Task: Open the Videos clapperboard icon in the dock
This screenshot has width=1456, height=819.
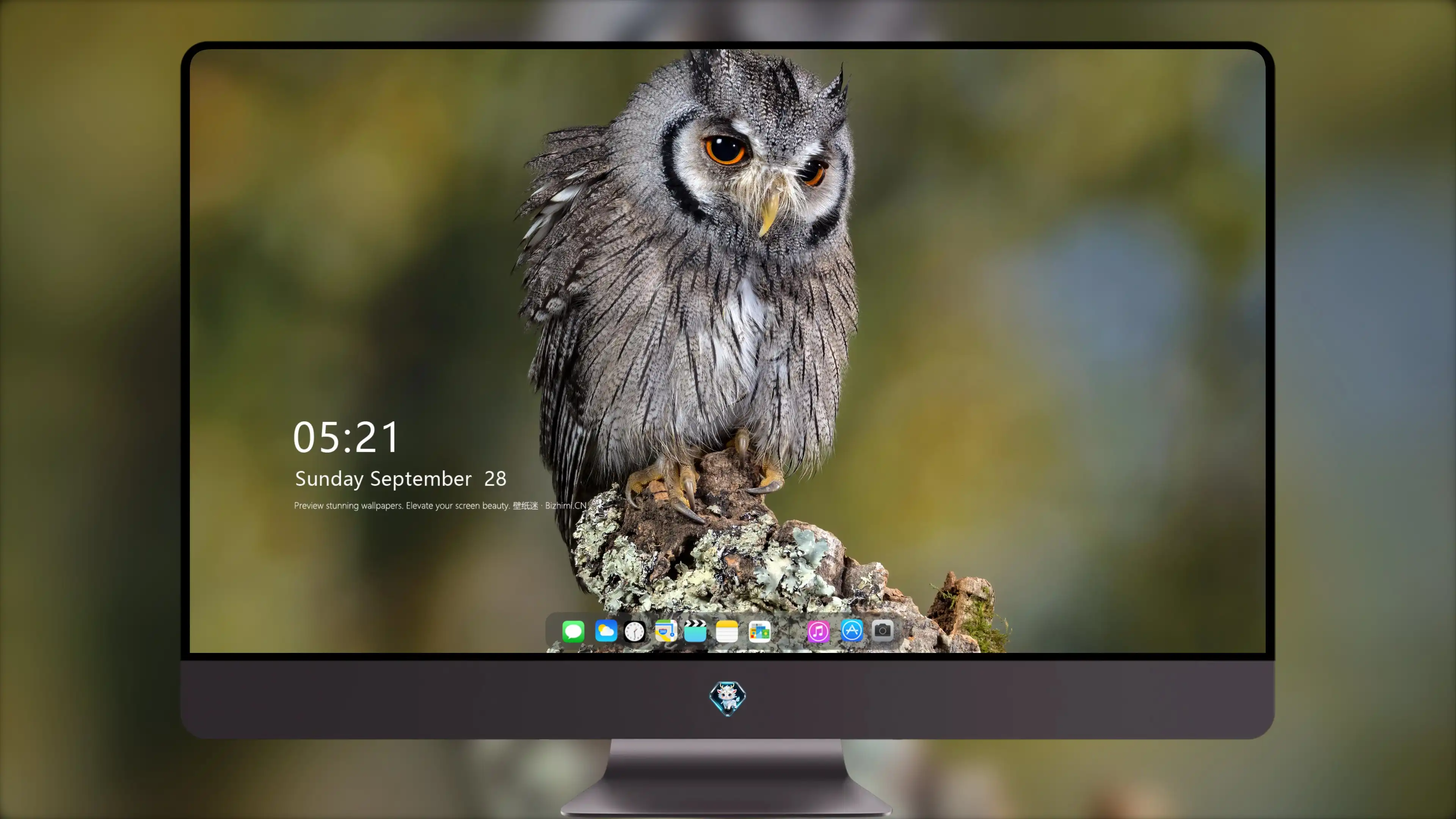Action: 695,631
